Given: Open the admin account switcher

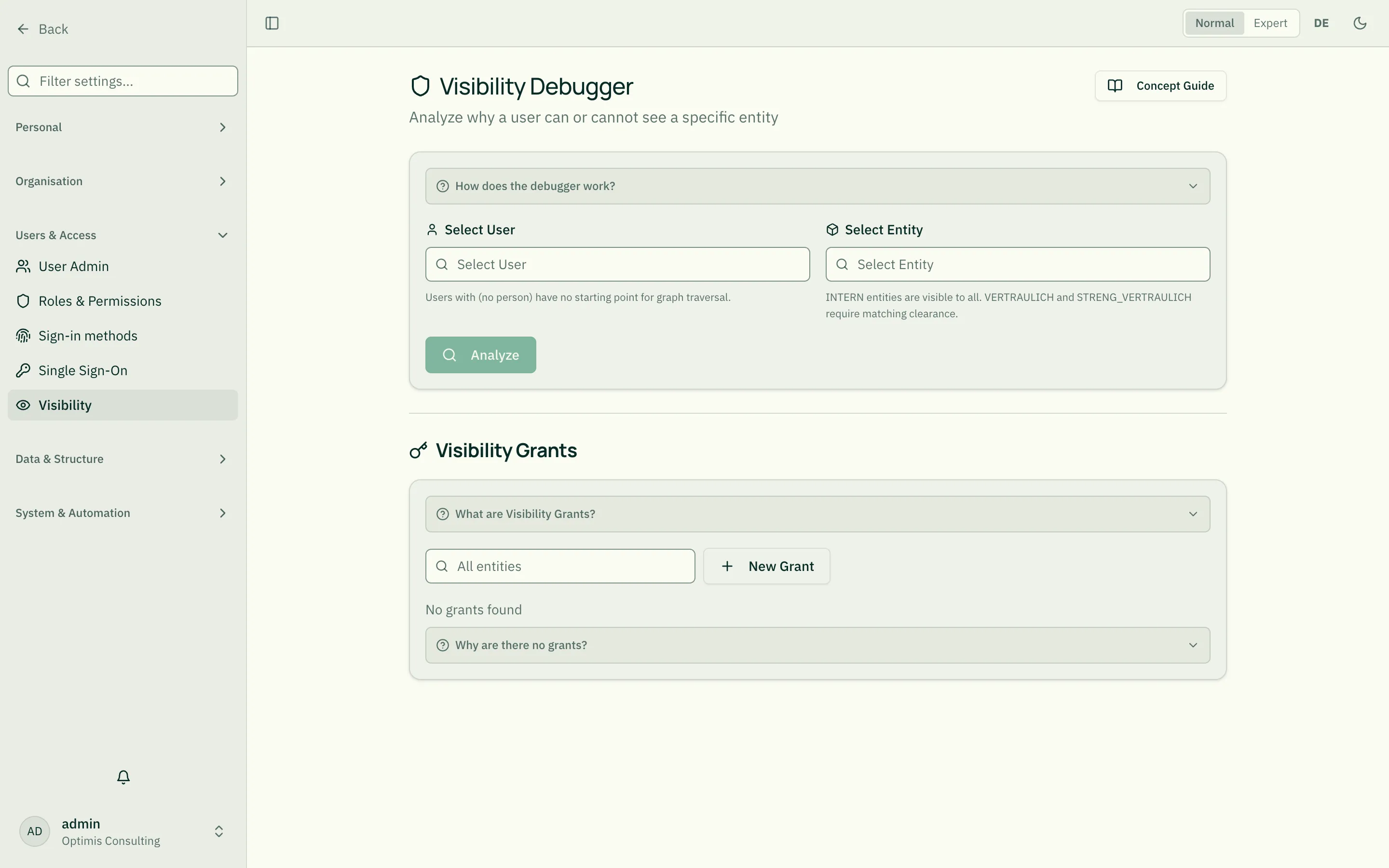Looking at the screenshot, I should click(x=122, y=831).
